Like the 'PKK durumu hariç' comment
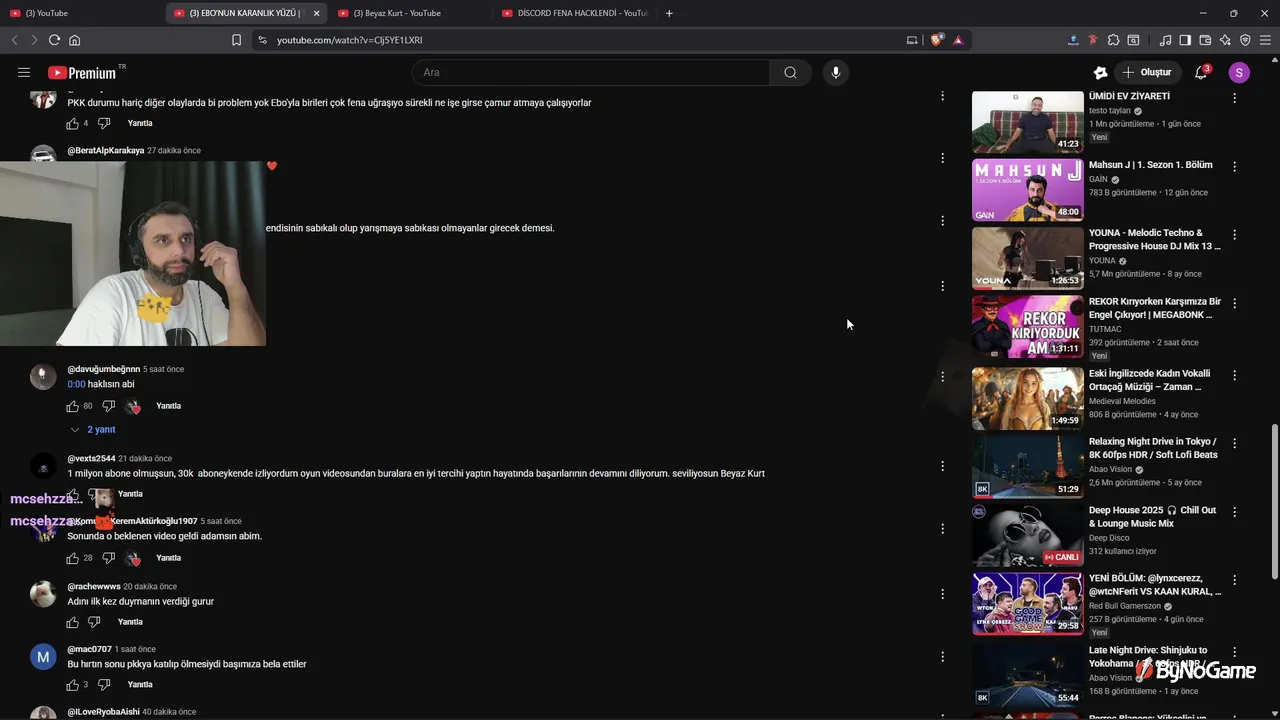Viewport: 1280px width, 720px height. point(72,124)
